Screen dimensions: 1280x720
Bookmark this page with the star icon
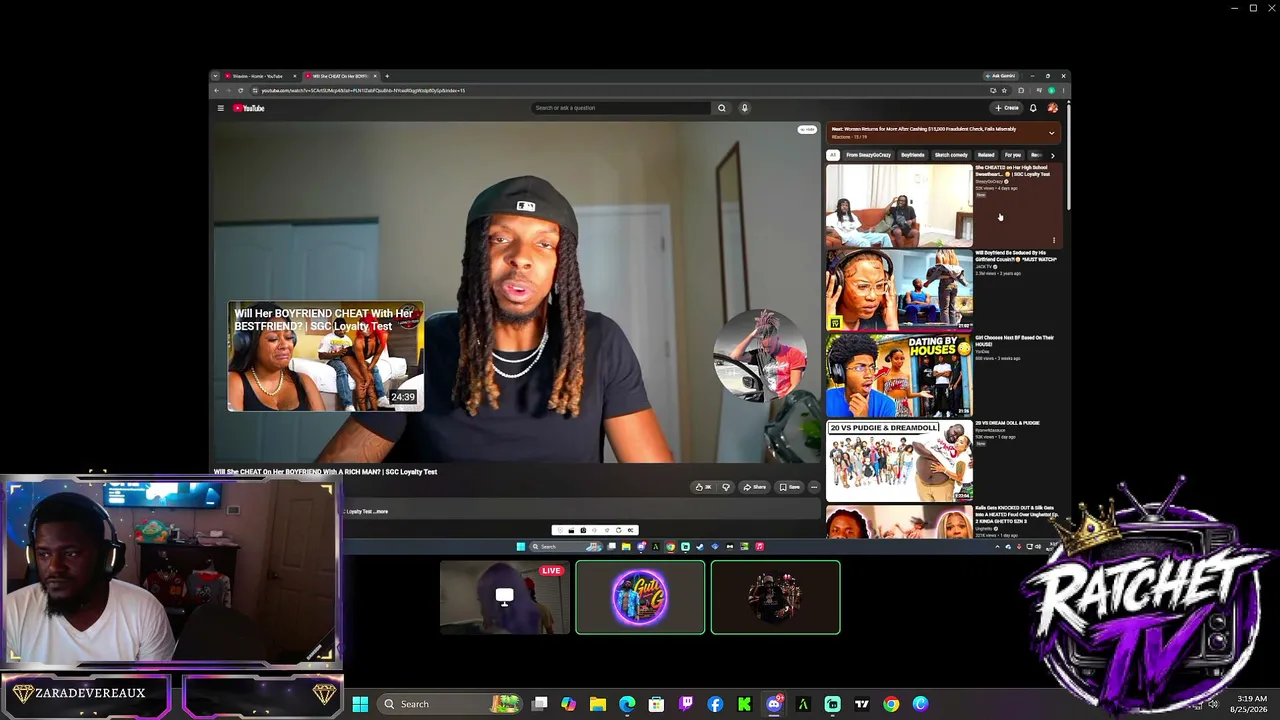coord(1004,90)
